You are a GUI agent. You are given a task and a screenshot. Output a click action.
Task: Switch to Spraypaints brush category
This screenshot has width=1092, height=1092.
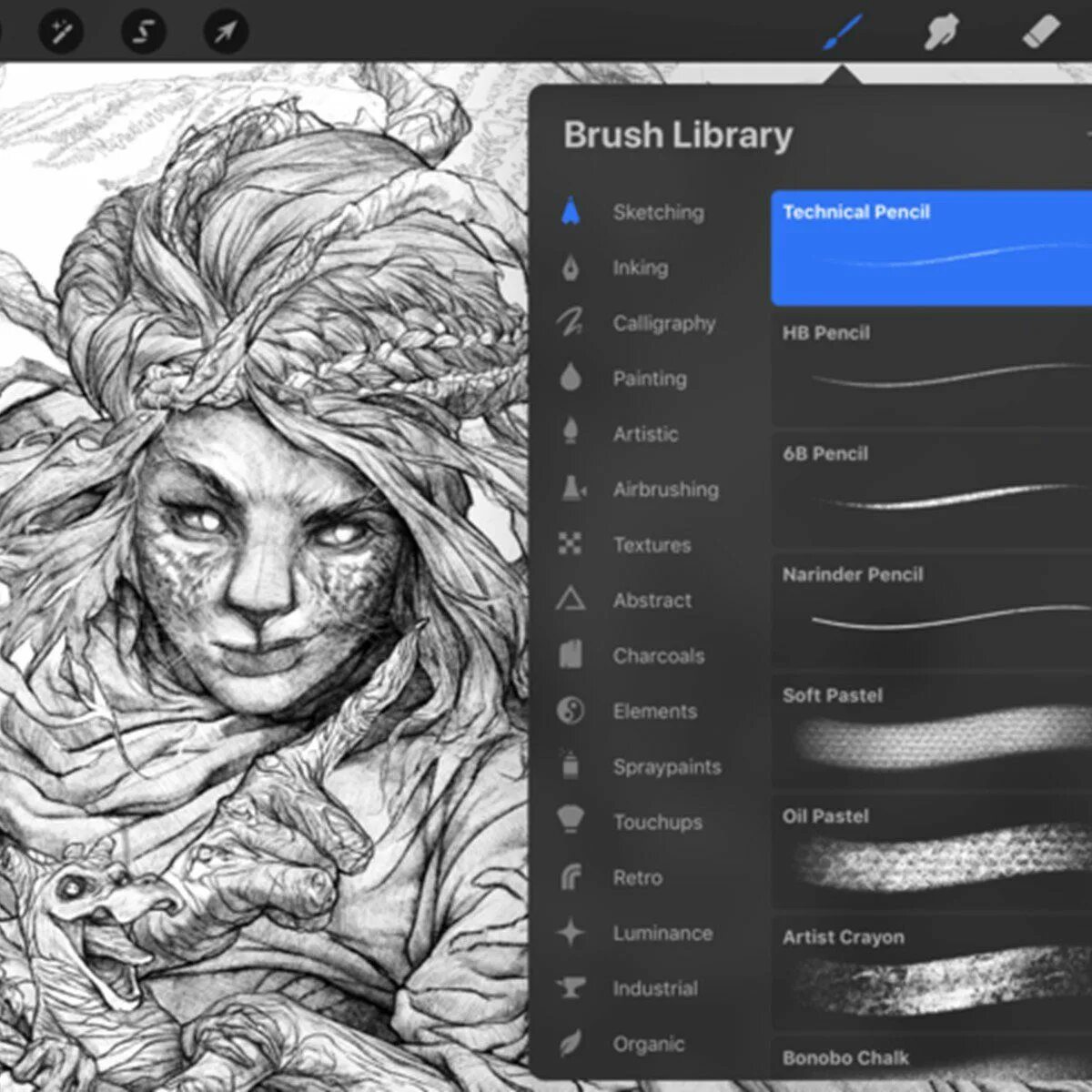(x=666, y=767)
